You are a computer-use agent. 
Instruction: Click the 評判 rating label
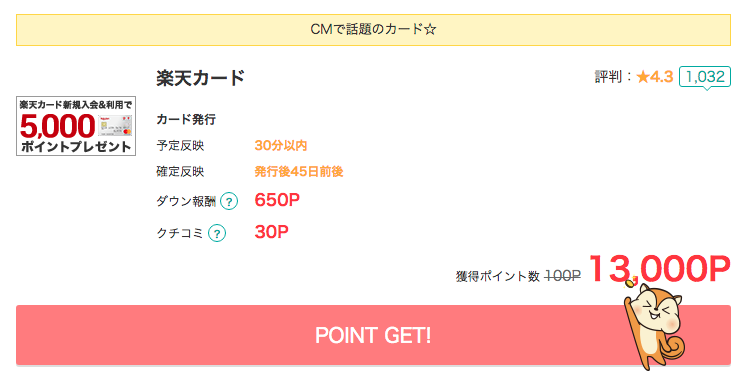(x=609, y=77)
